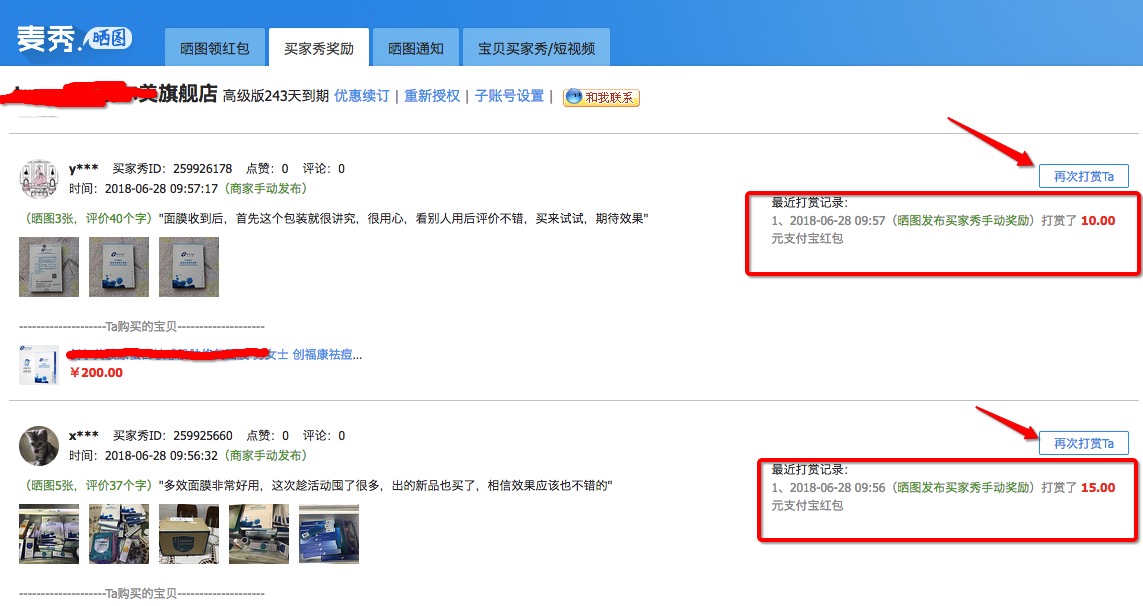The width and height of the screenshot is (1143, 606).
Task: Click the review text starting 多效面膜非常好用
Action: [x=385, y=485]
